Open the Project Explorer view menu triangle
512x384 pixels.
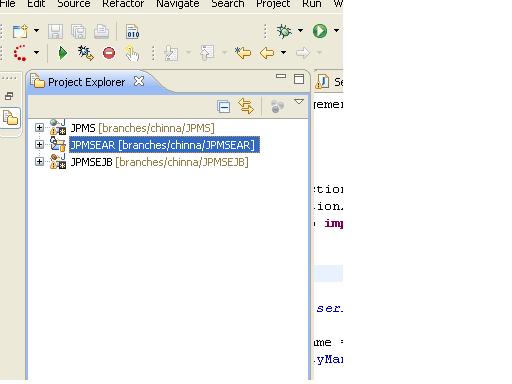pyautogui.click(x=299, y=101)
